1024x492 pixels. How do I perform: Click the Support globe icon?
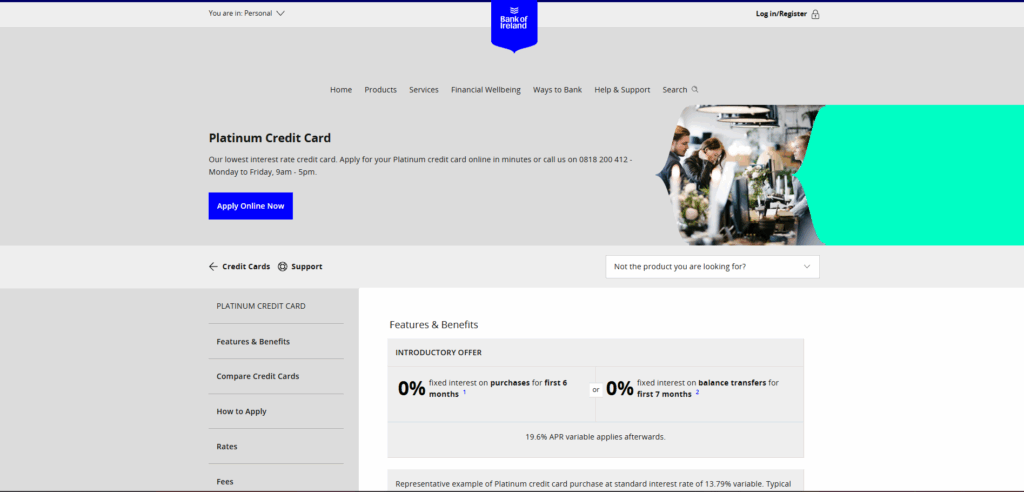[283, 267]
